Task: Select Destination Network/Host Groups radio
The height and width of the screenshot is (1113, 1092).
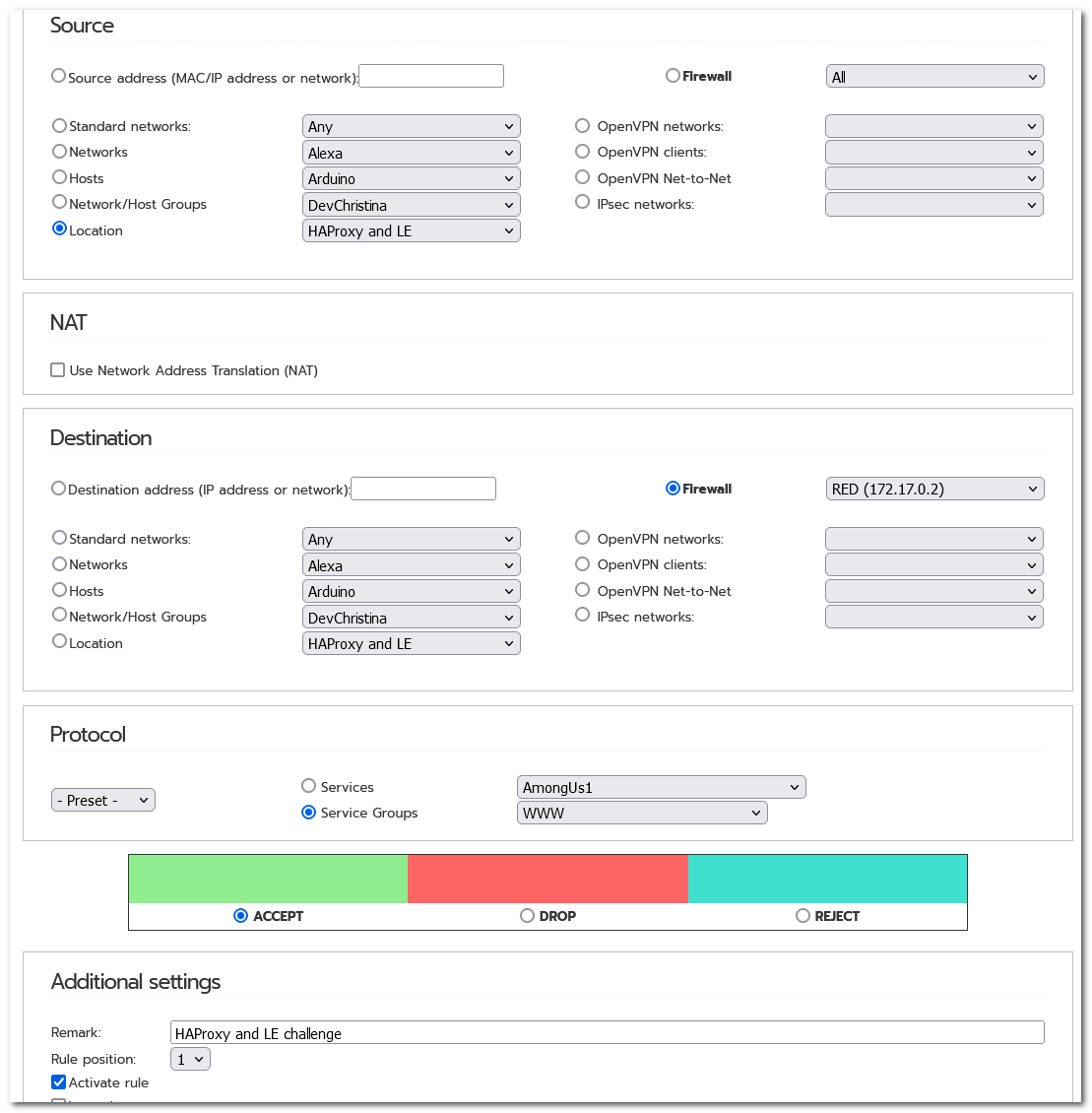Action: coord(60,617)
